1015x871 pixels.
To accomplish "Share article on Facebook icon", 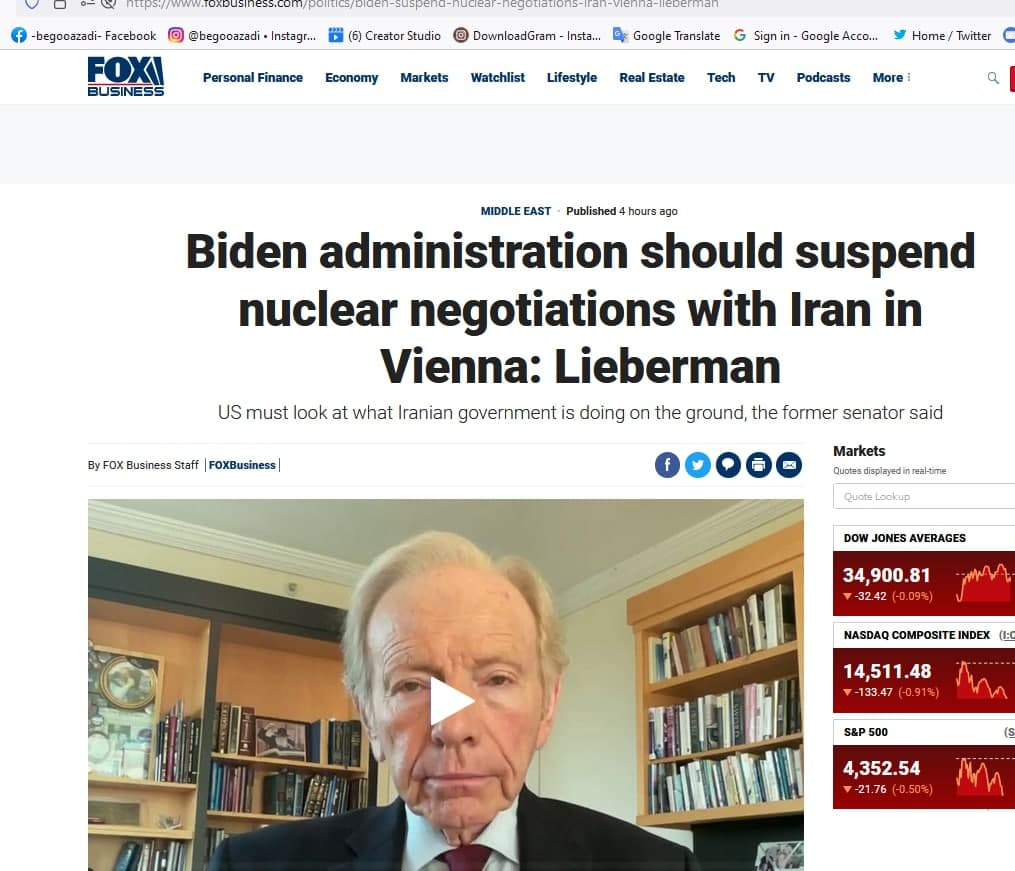I will (667, 465).
